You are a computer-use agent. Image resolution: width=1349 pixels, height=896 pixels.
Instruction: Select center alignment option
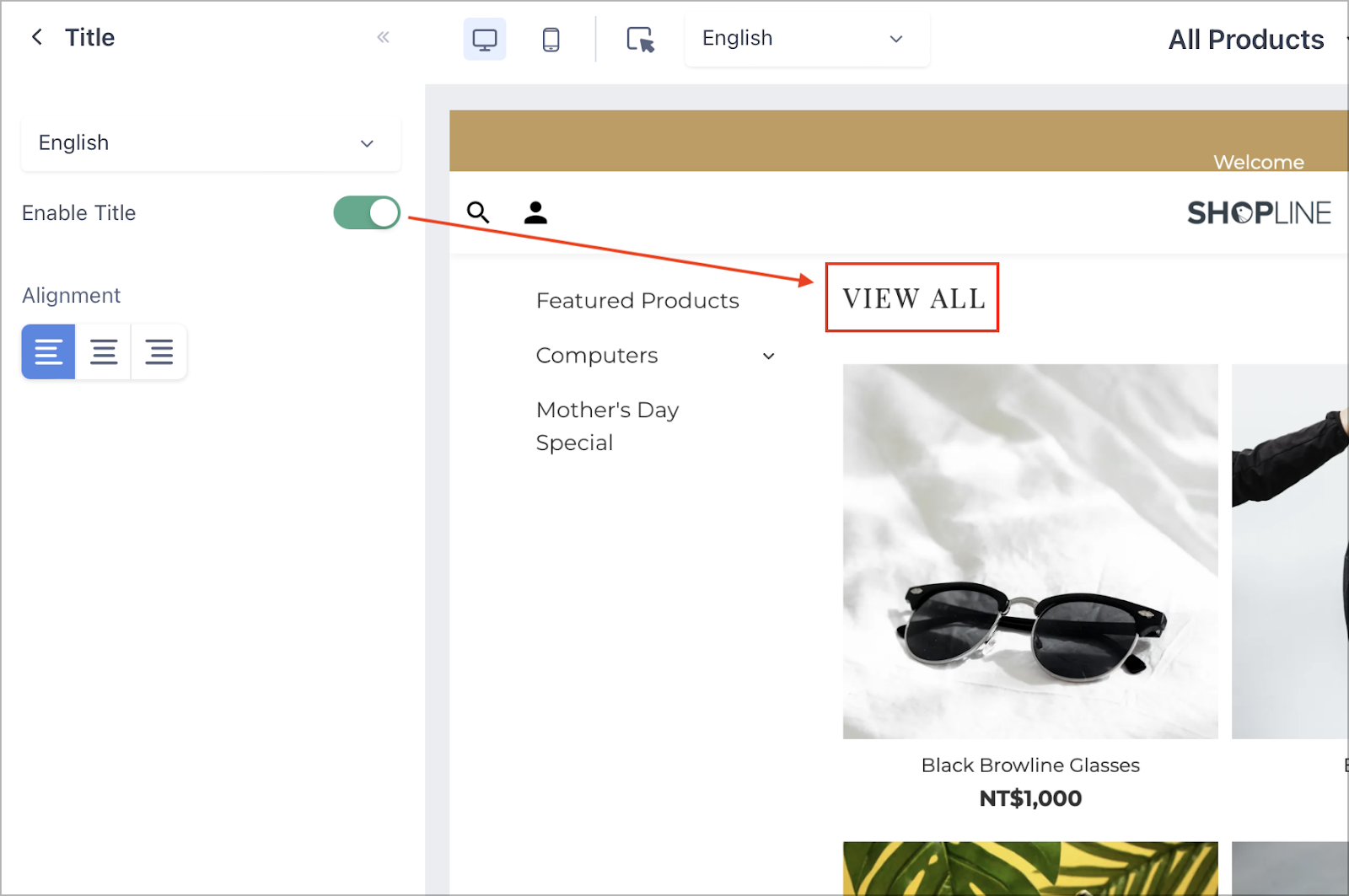pyautogui.click(x=104, y=351)
